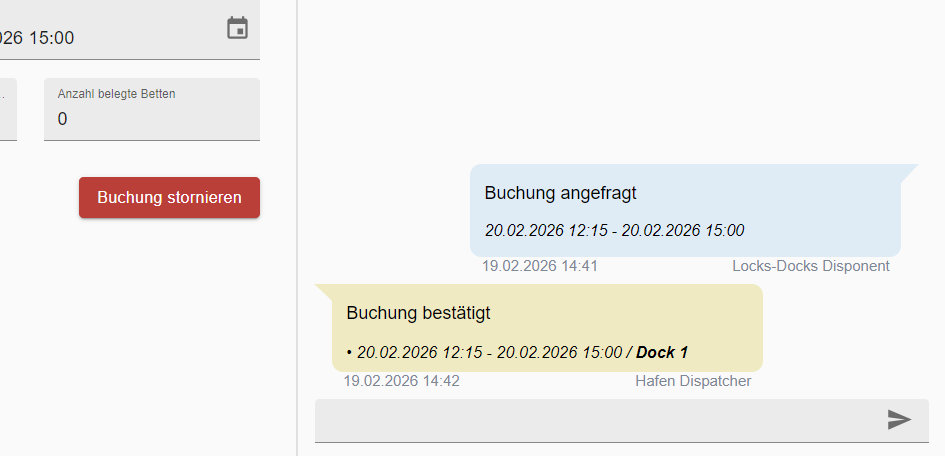Click the vertical divider between form and chat
Screen dimensions: 945x456
pyautogui.click(x=297, y=228)
